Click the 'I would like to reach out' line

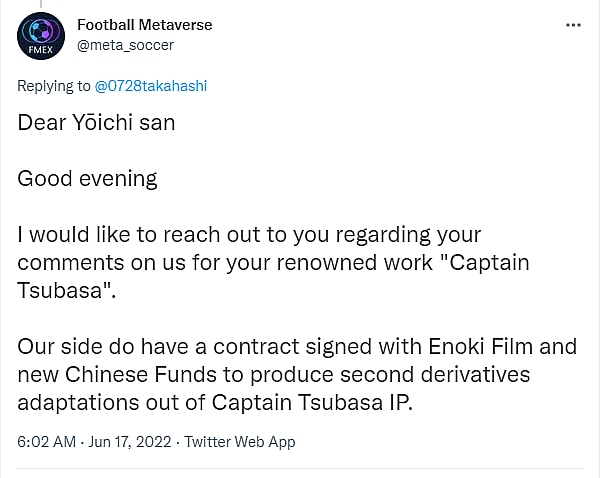[x=249, y=235]
